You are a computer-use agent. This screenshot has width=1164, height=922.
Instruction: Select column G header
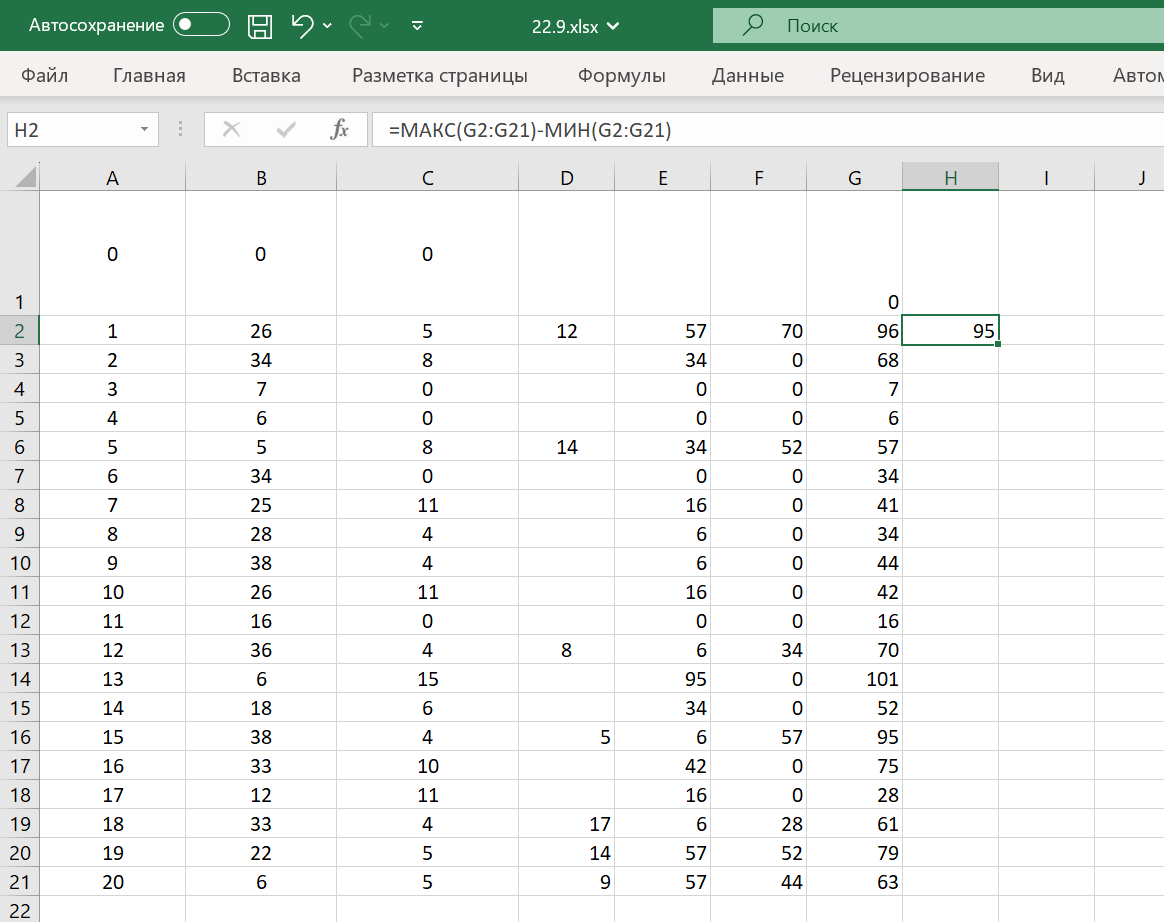pyautogui.click(x=854, y=178)
